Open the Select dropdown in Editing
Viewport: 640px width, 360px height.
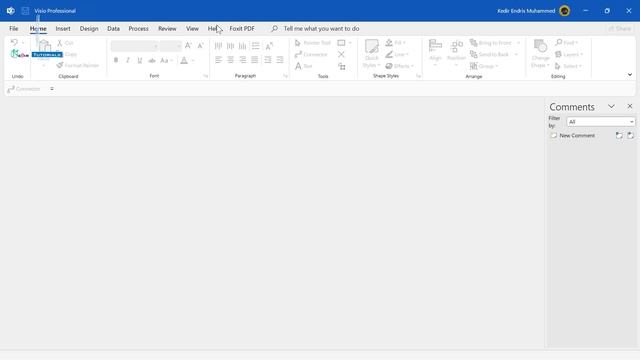coord(568,66)
